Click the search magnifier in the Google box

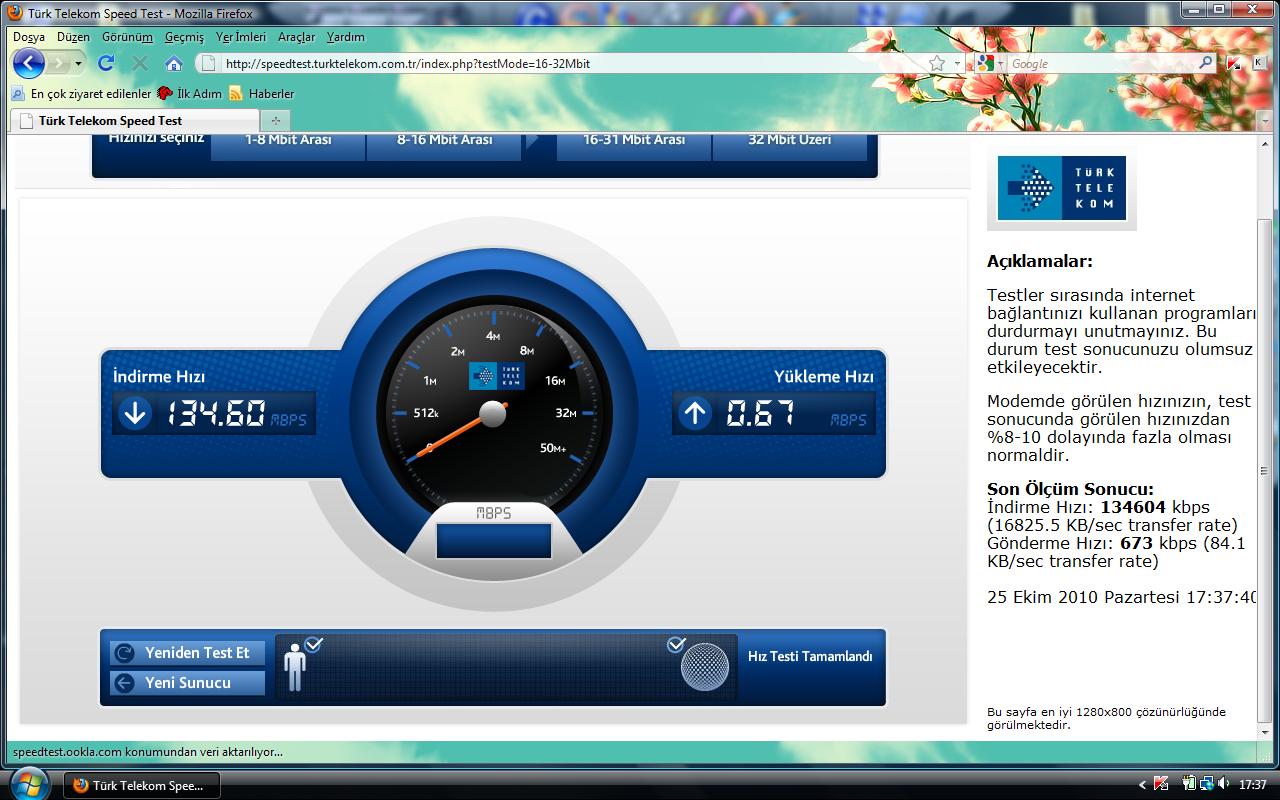tap(1205, 63)
